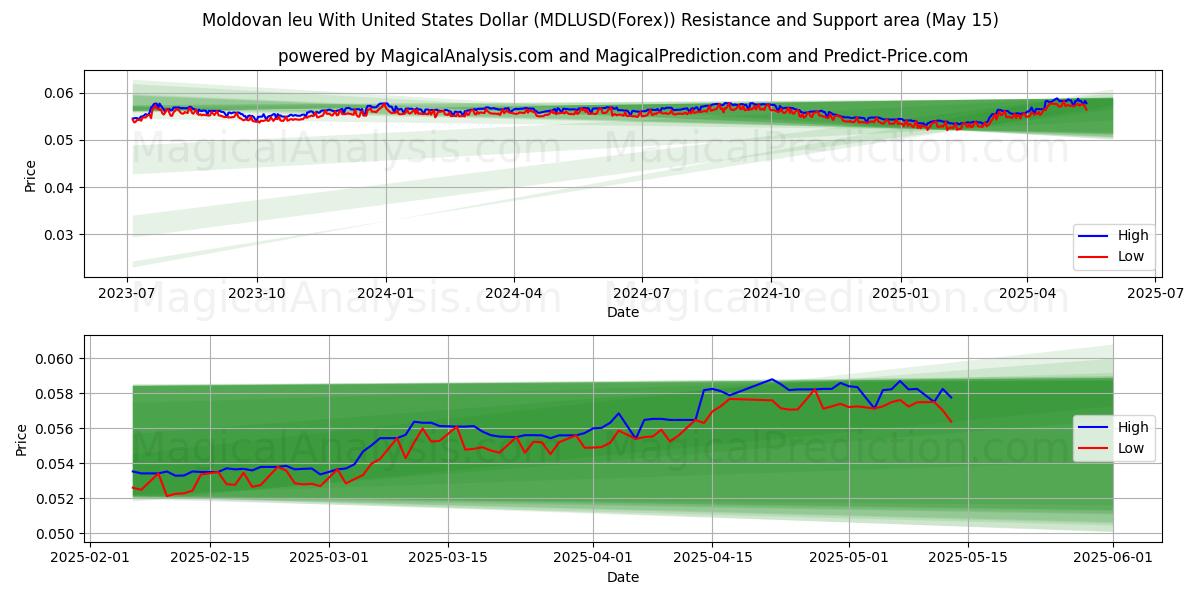Viewport: 1200px width, 600px height.
Task: Click the '2025-07' tick label on top chart
Action: click(x=1154, y=295)
